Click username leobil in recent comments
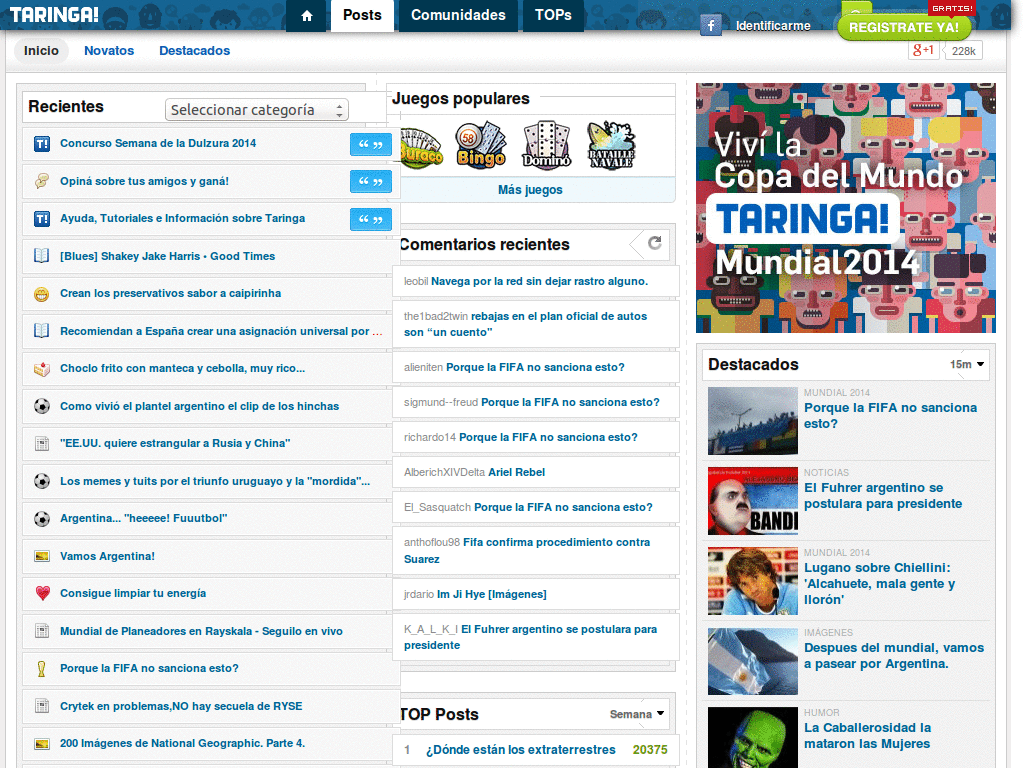 coord(416,281)
